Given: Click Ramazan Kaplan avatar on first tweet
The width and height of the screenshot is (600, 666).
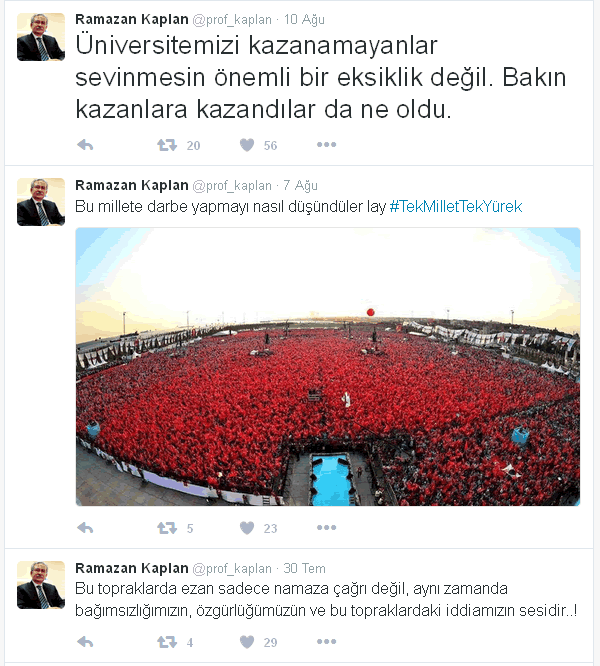Looking at the screenshot, I should click(41, 37).
